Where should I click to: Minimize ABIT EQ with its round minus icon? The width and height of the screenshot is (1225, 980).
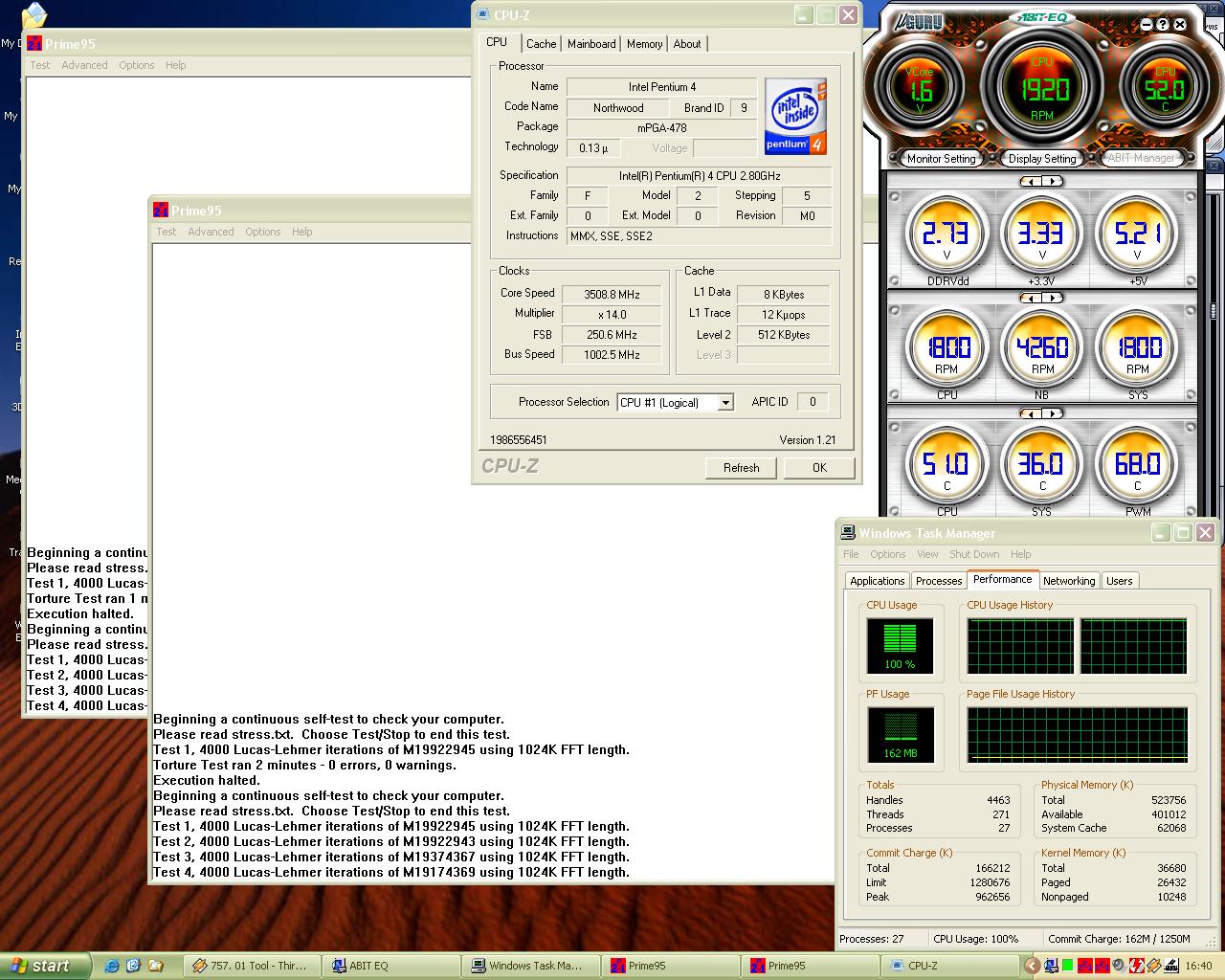(x=1145, y=25)
